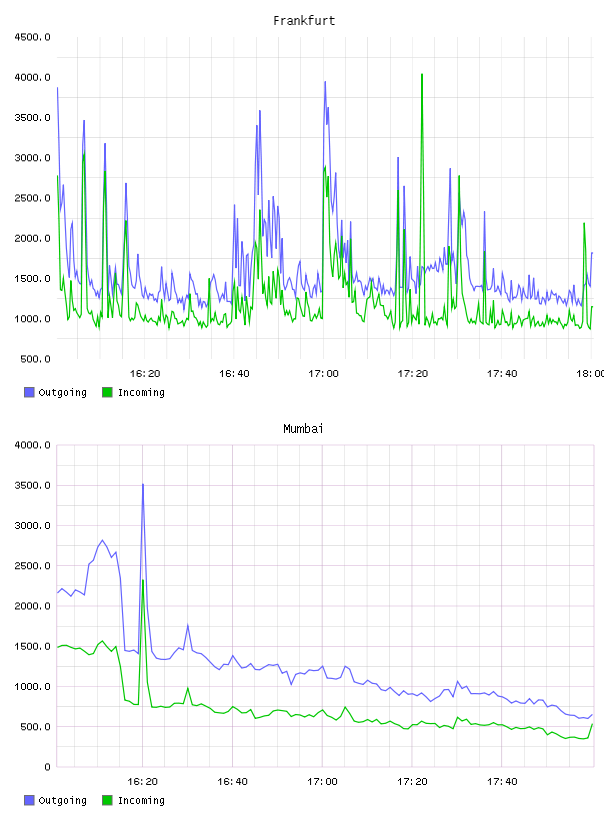This screenshot has width=608, height=816.
Task: Click the Outgoing spike peak at 16:20 in Mumbai chart
Action: tap(143, 485)
